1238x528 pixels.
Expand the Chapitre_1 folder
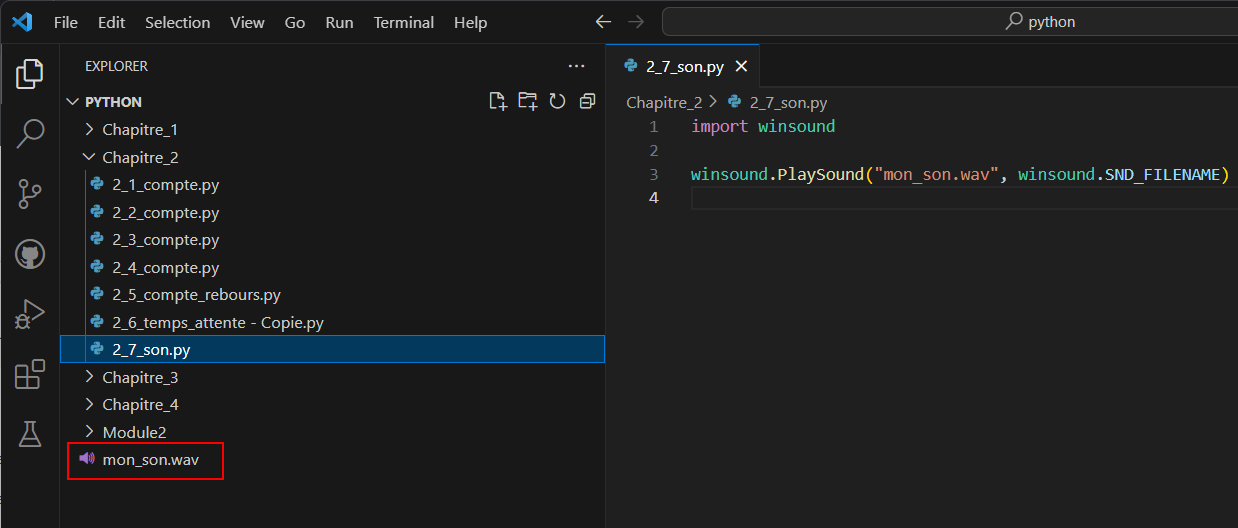click(x=90, y=129)
